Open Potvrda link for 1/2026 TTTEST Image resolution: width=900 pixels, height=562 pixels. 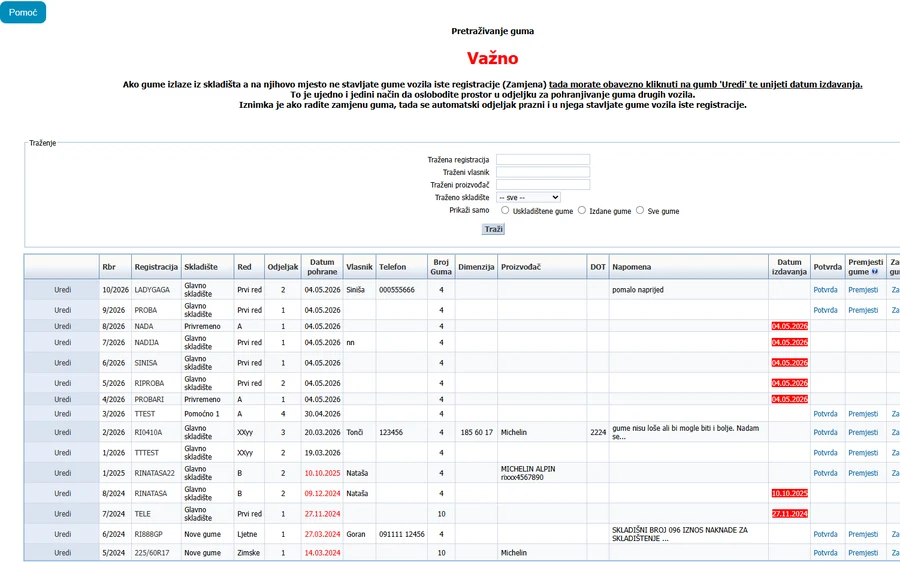click(x=825, y=453)
